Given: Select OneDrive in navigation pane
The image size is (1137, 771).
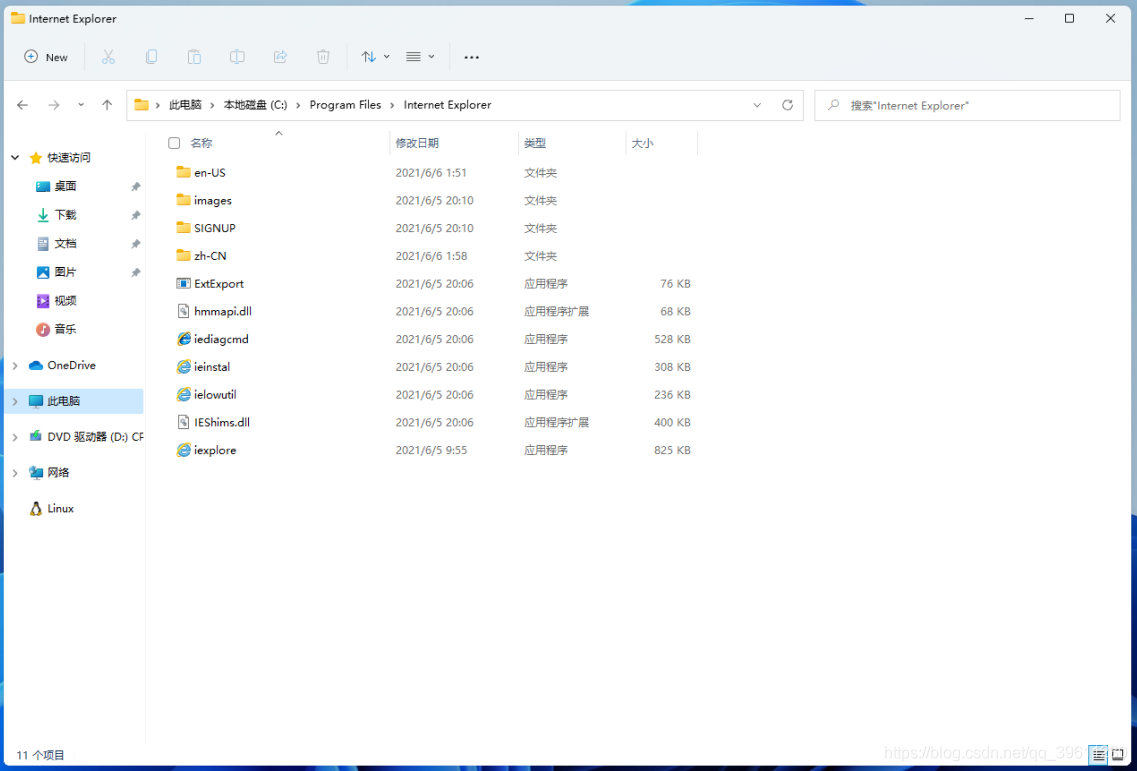Looking at the screenshot, I should pyautogui.click(x=72, y=366).
